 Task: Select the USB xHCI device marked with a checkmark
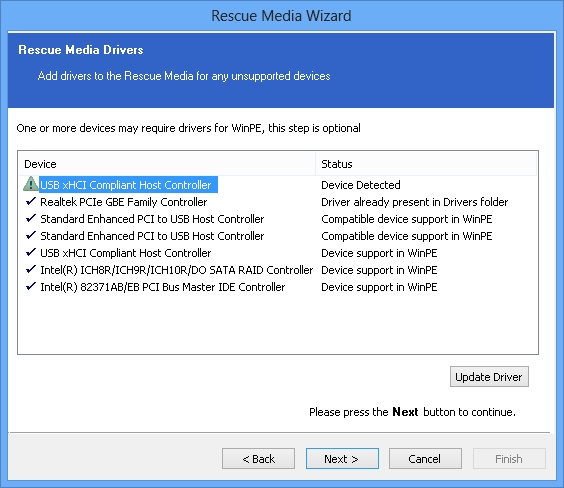click(x=126, y=253)
